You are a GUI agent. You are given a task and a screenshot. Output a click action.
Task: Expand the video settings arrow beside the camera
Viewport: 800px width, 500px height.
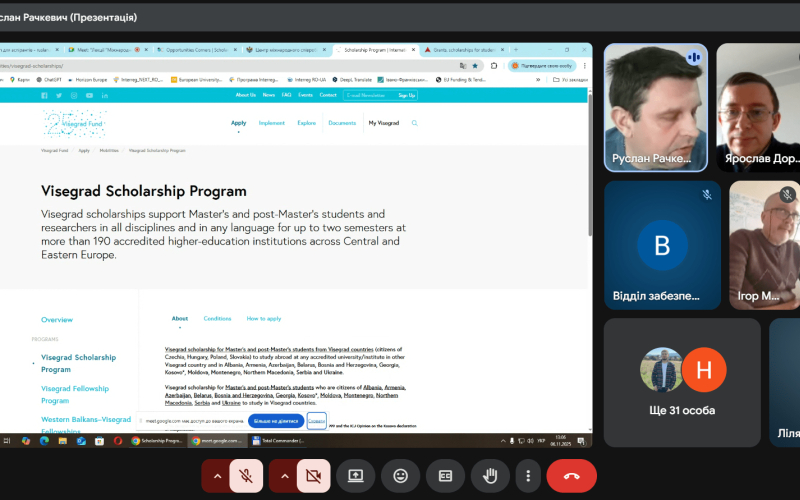coord(286,476)
